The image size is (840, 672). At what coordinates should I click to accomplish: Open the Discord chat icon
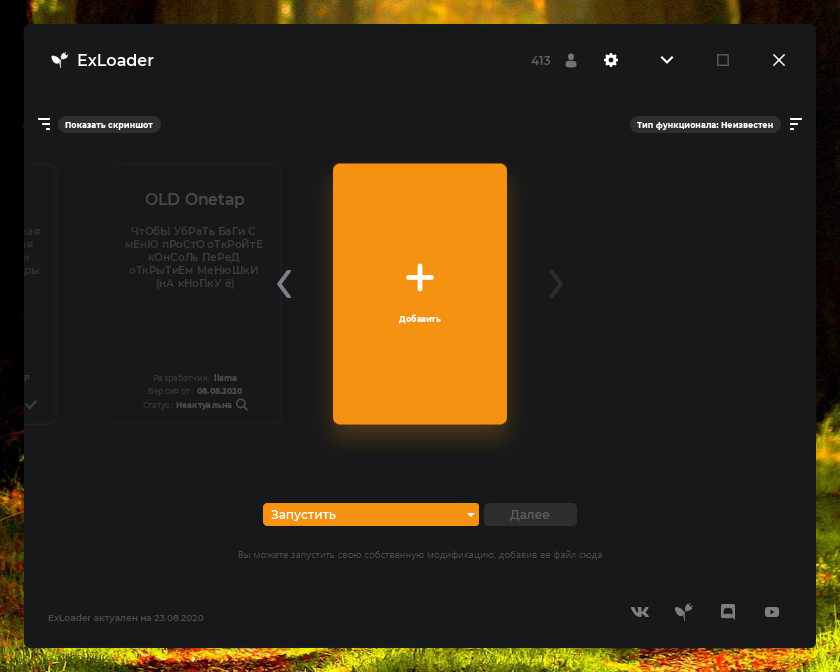(728, 612)
